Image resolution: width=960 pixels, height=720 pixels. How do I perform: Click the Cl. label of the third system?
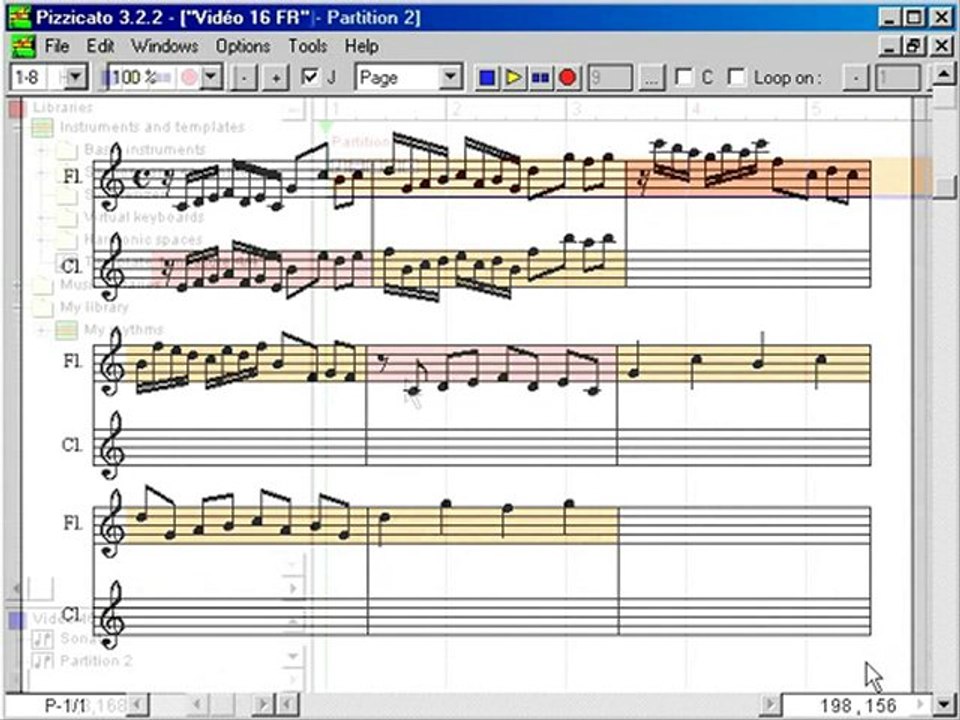[x=72, y=613]
